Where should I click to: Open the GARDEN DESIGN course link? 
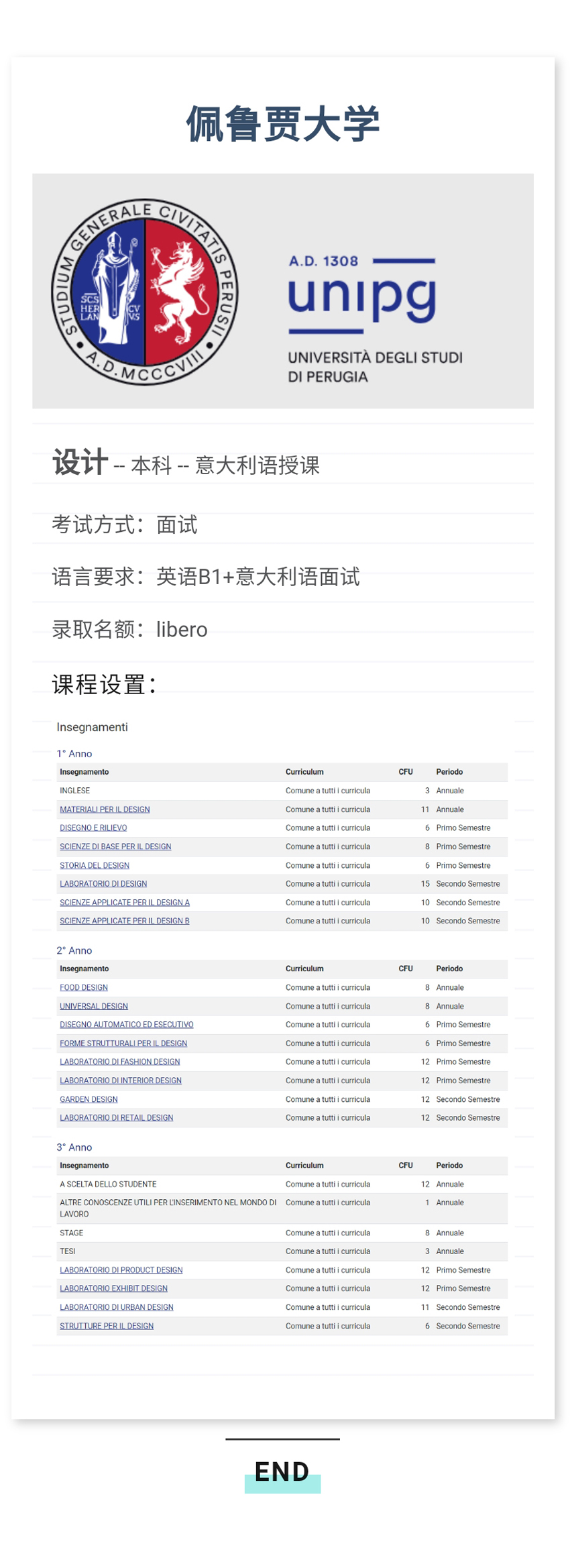pos(89,1099)
